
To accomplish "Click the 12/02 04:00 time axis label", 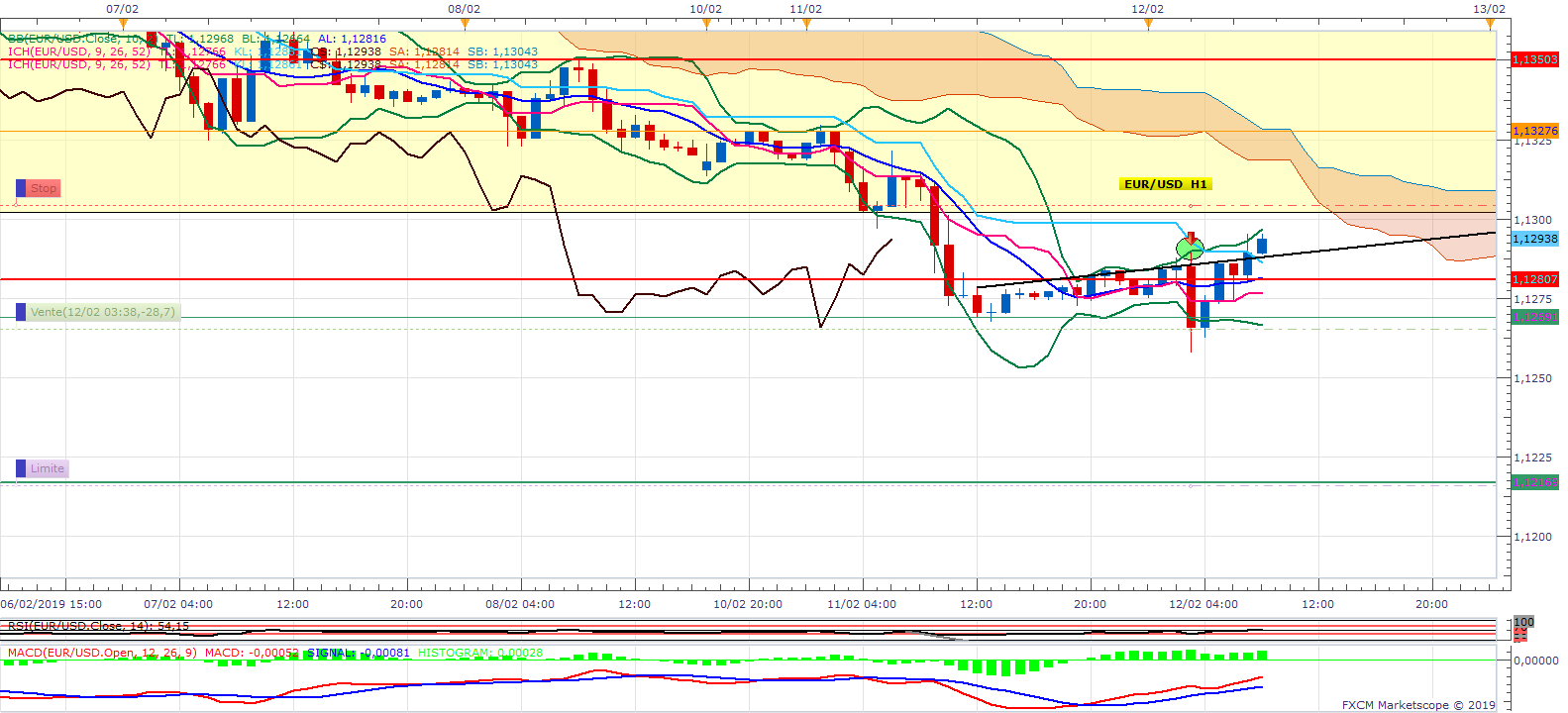I will 1203,604.
